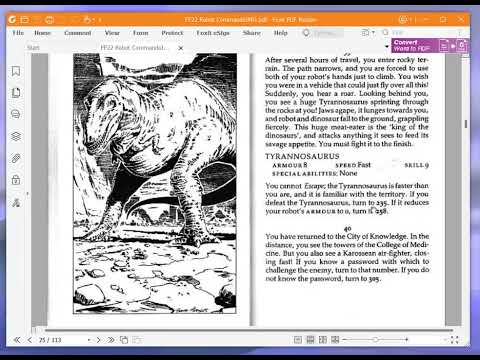Viewport: 480px width, 360px height.
Task: Expand the navigation panel side arrow
Action: tap(28, 194)
